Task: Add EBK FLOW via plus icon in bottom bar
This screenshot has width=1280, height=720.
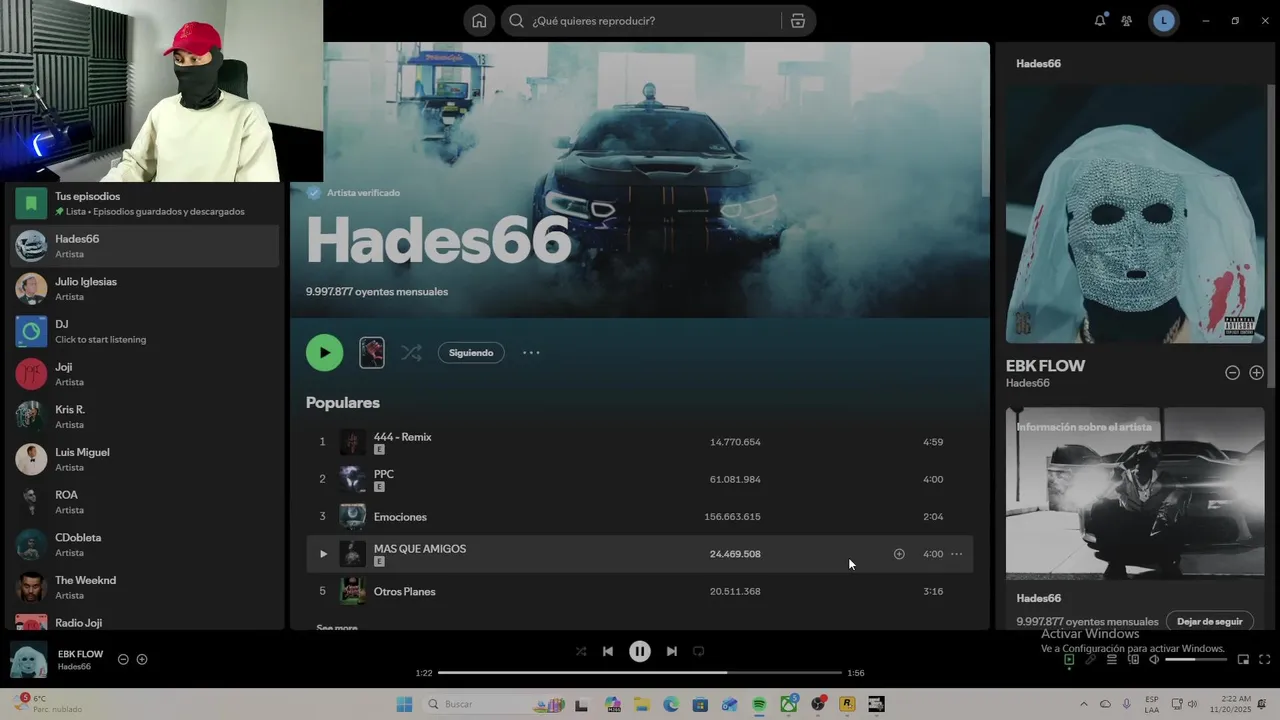Action: tap(142, 659)
